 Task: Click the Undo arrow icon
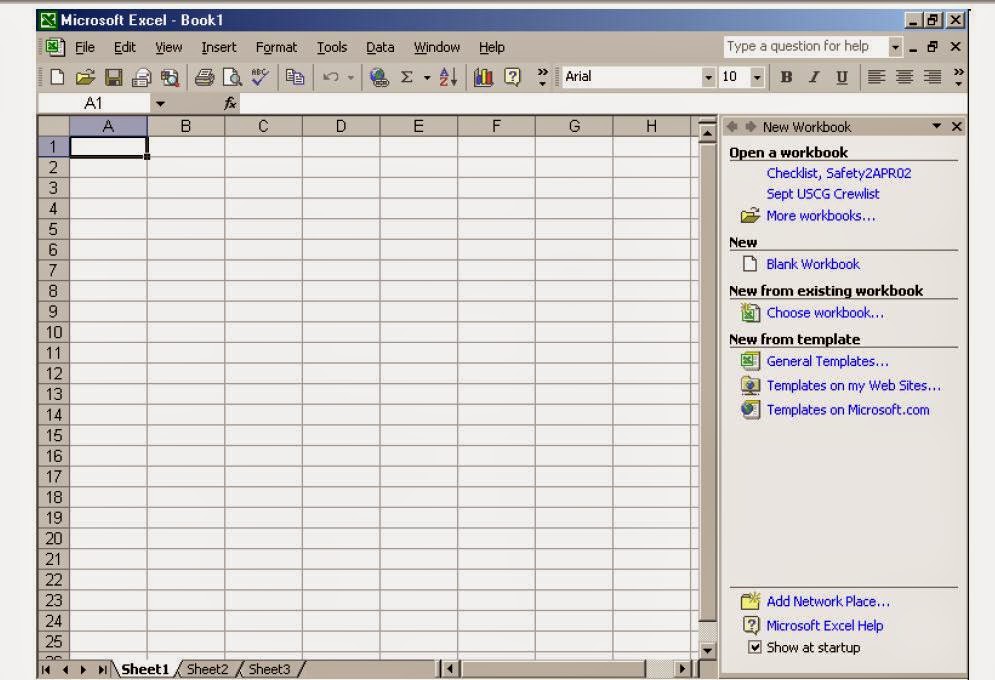[x=331, y=77]
